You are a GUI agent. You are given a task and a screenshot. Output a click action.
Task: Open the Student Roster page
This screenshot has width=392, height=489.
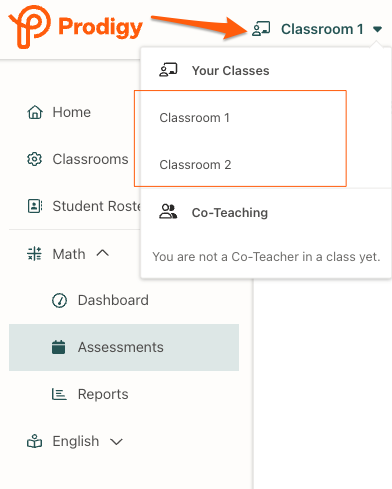coord(97,206)
